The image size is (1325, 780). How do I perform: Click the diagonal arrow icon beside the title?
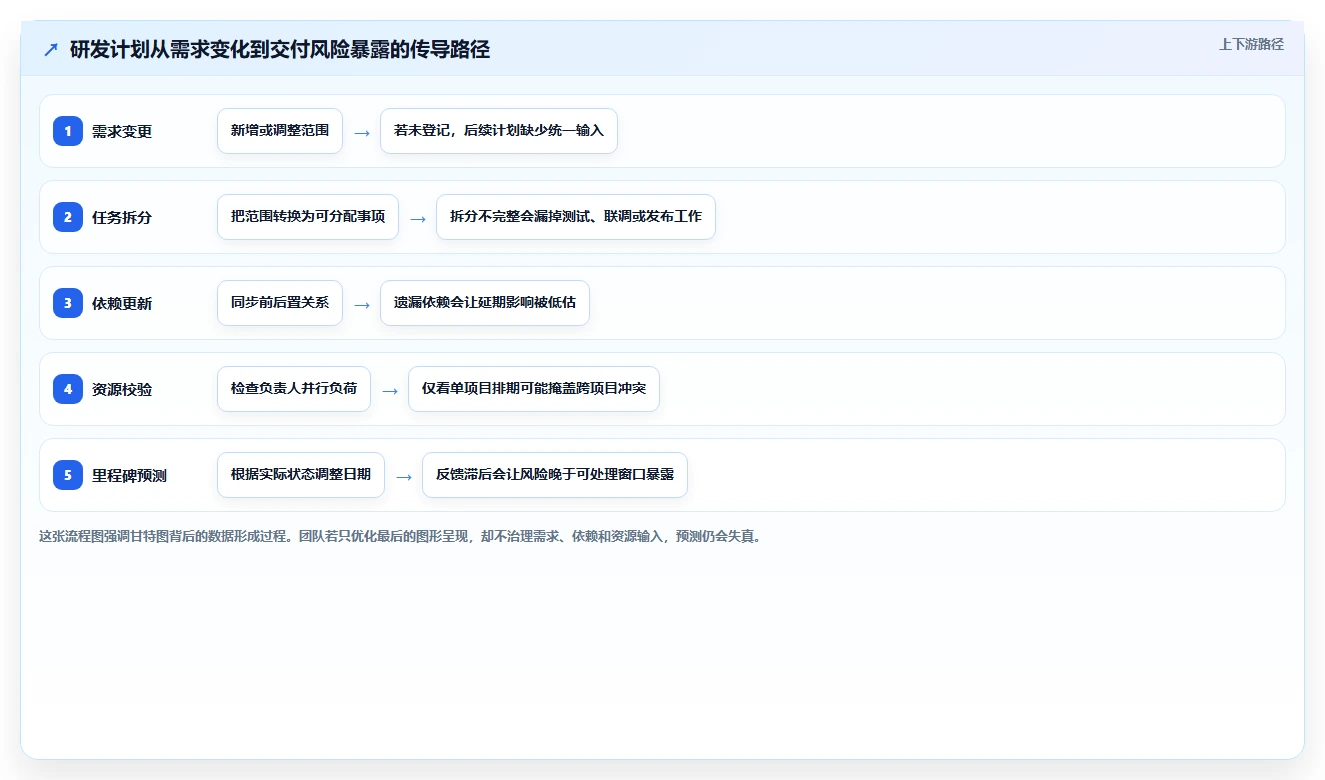pos(51,49)
